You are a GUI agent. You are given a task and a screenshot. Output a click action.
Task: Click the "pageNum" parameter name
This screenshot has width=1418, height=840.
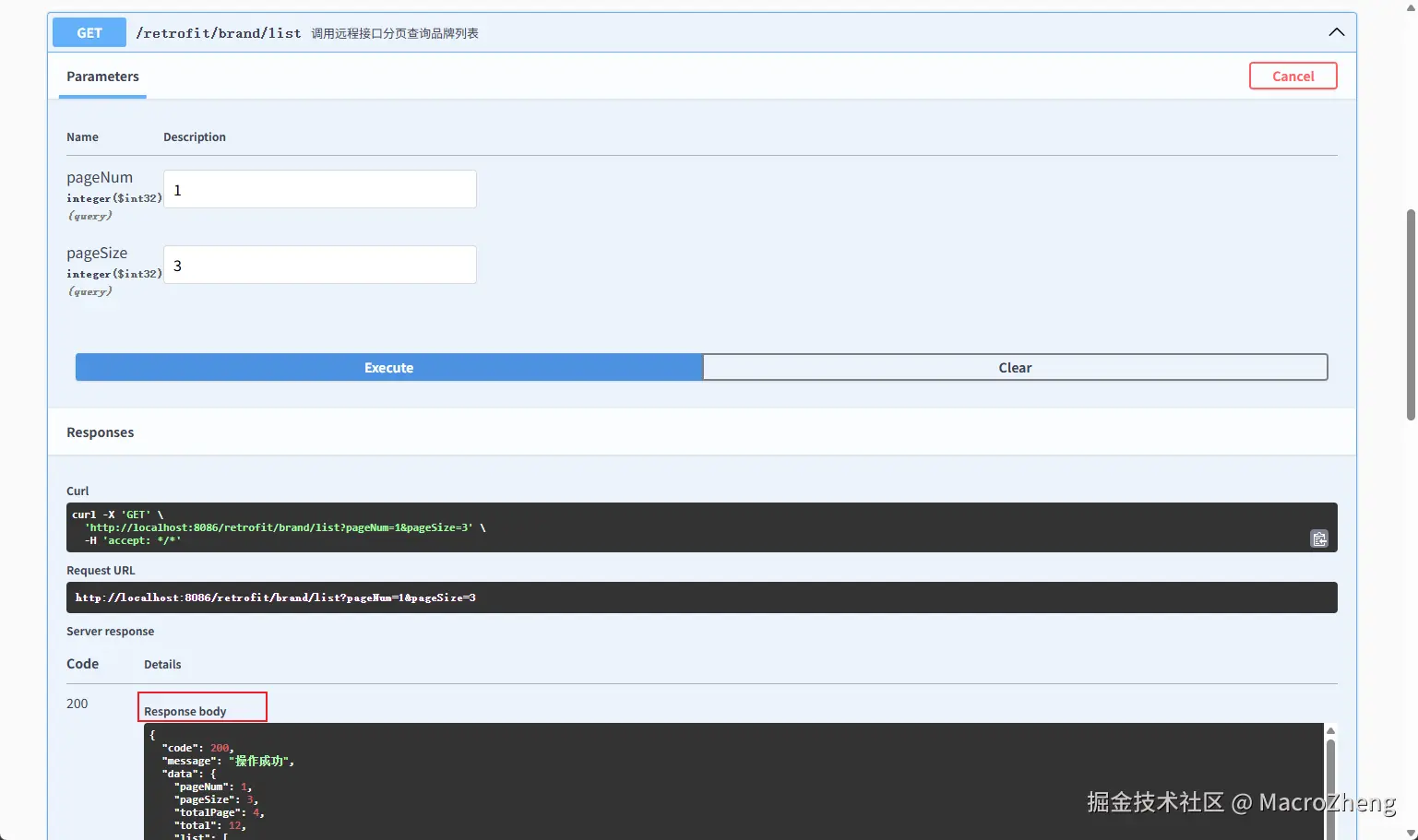pos(100,177)
